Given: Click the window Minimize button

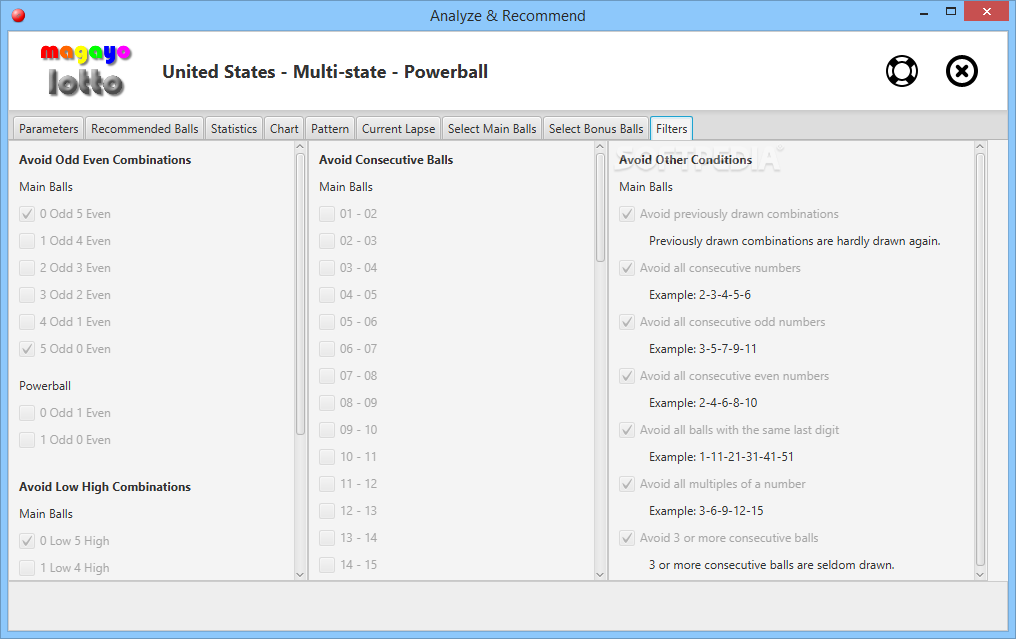Looking at the screenshot, I should pos(924,12).
